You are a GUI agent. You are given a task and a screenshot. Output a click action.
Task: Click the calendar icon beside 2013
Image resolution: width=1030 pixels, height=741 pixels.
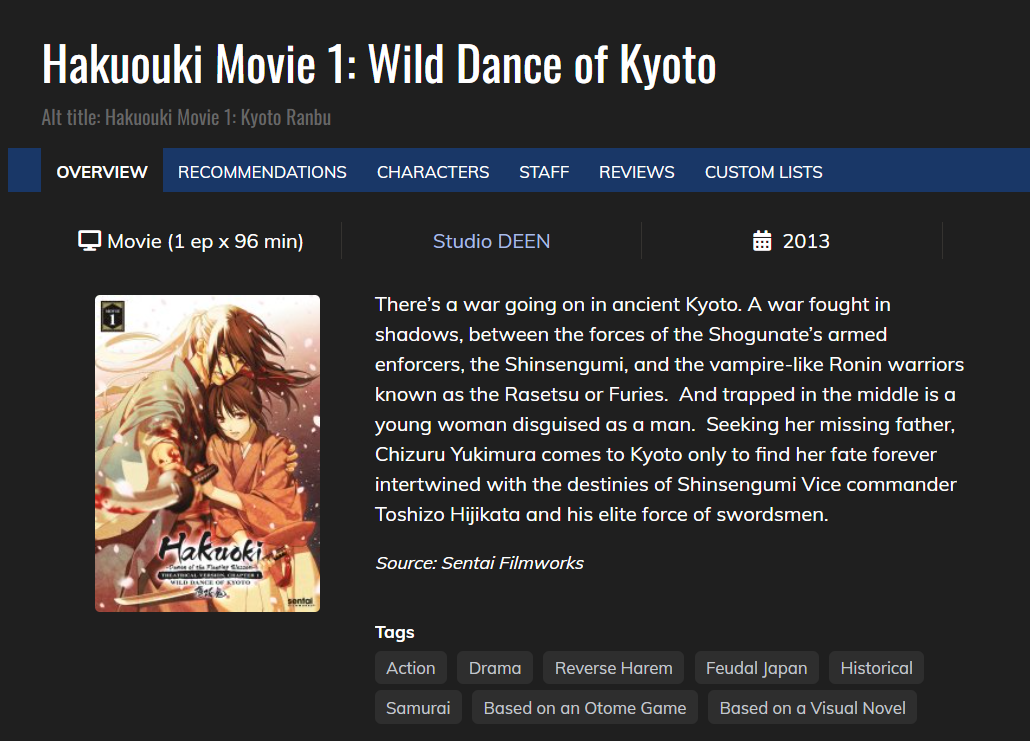pos(762,241)
